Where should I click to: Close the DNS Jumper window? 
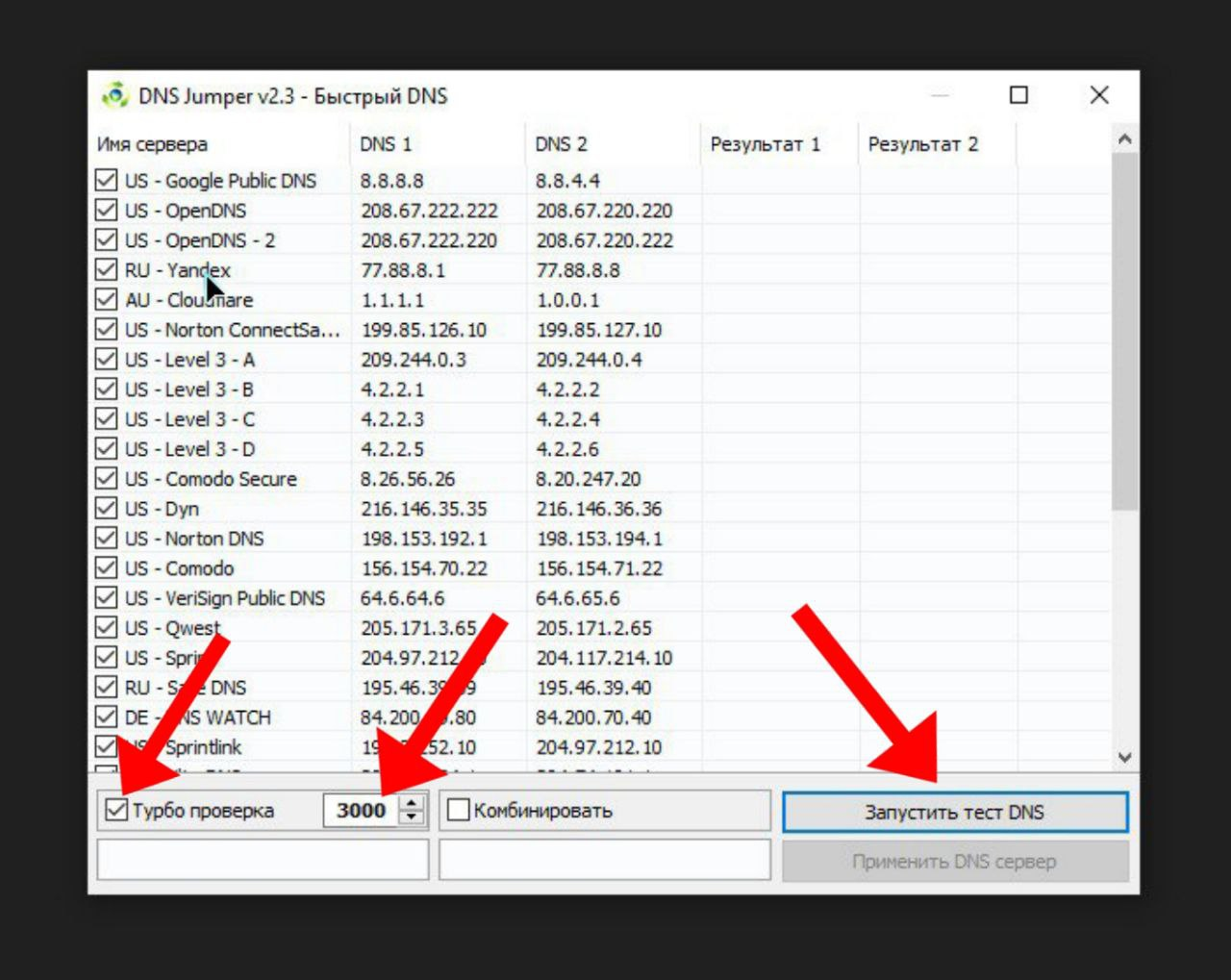(1099, 94)
